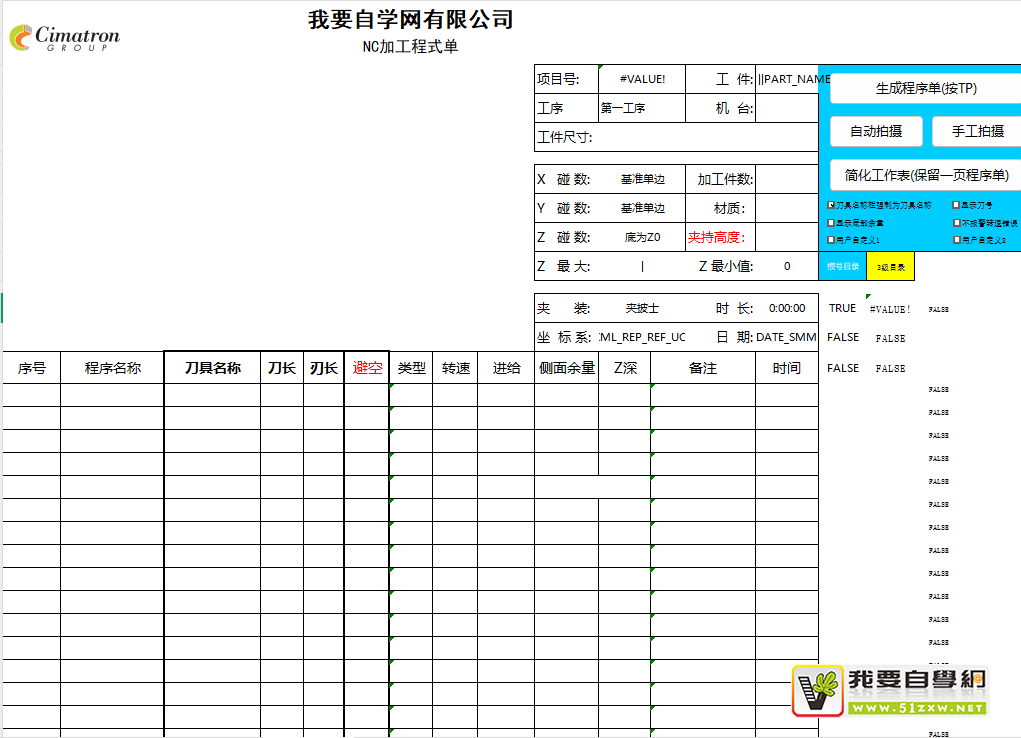Click the 自动拍摄 button
Viewport: 1021px width, 738px height.
pos(875,131)
